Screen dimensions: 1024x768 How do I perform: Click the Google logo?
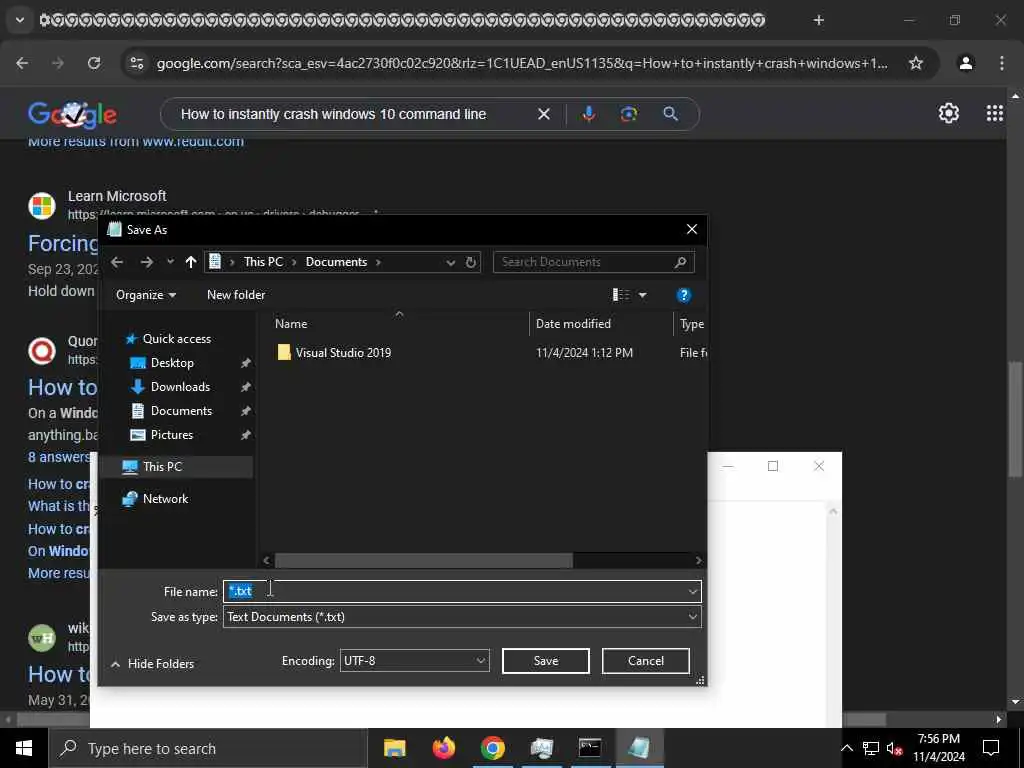72,114
